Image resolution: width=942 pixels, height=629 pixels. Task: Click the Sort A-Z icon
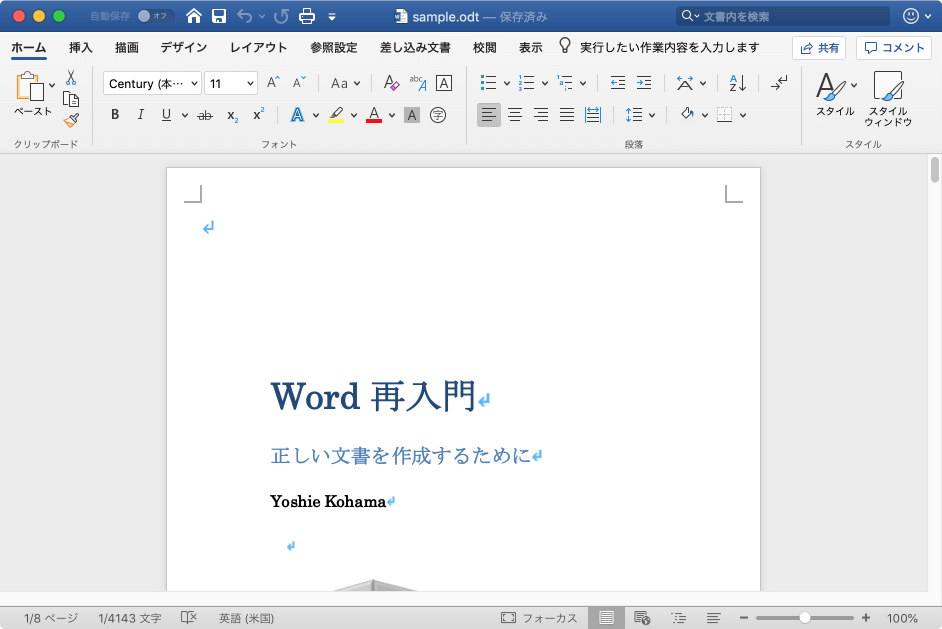click(737, 84)
